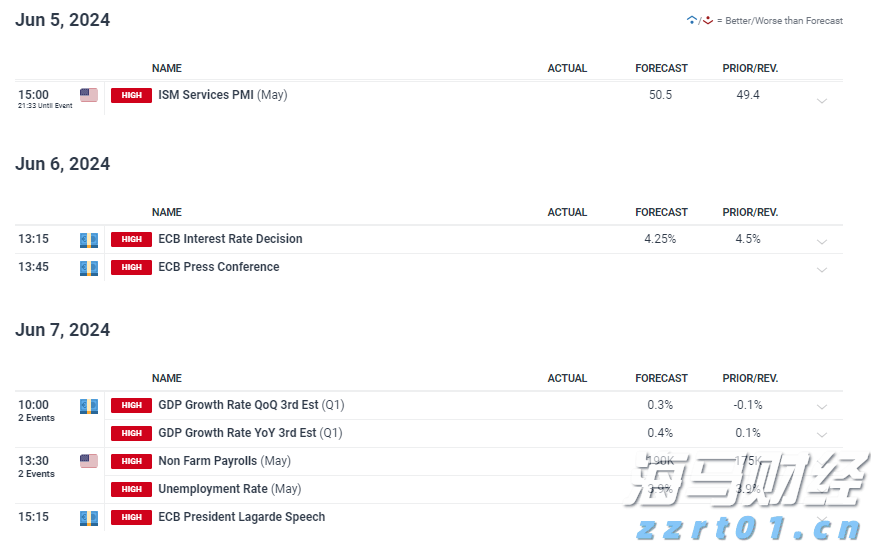Click the HIGH badge next to Unemployment Rate
This screenshot has height=544, width=871.
click(x=131, y=489)
